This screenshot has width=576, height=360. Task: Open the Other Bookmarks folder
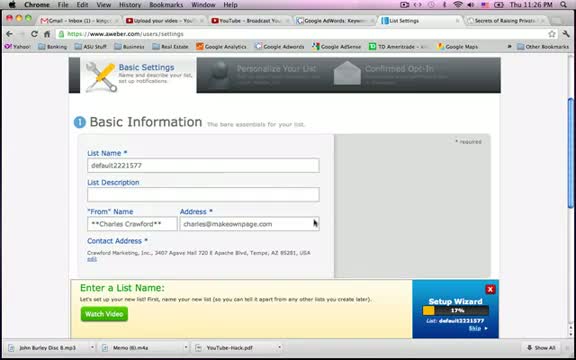coord(543,47)
